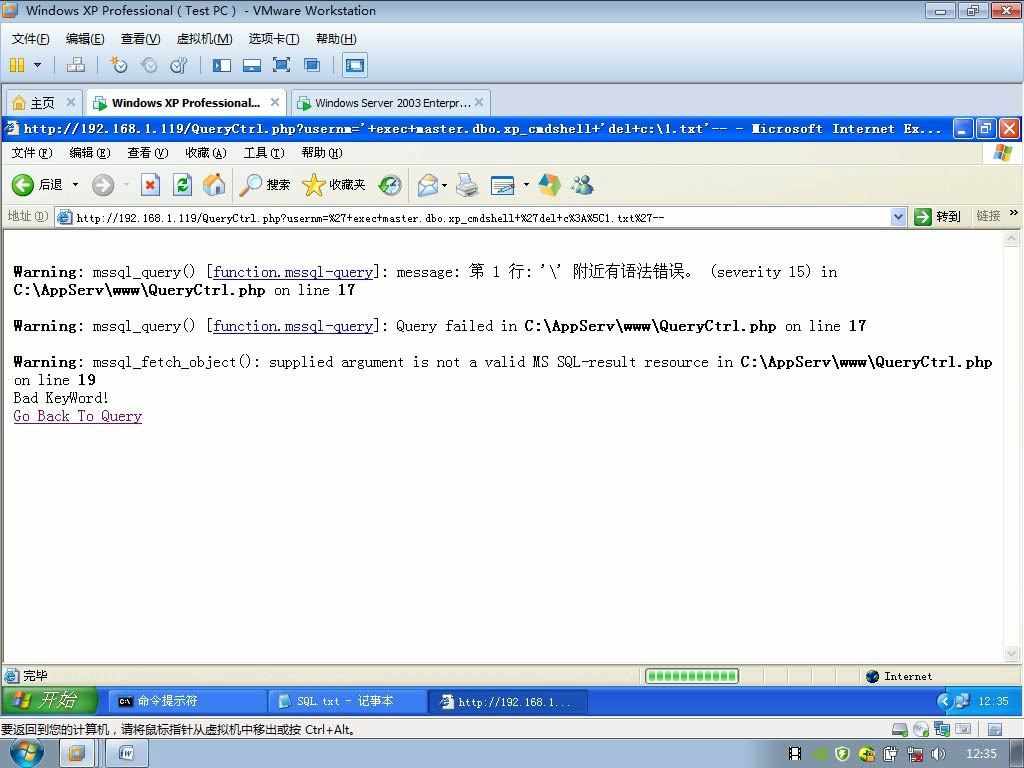The width and height of the screenshot is (1024, 768).
Task: Click the IE mail envelope icon
Action: coord(427,185)
